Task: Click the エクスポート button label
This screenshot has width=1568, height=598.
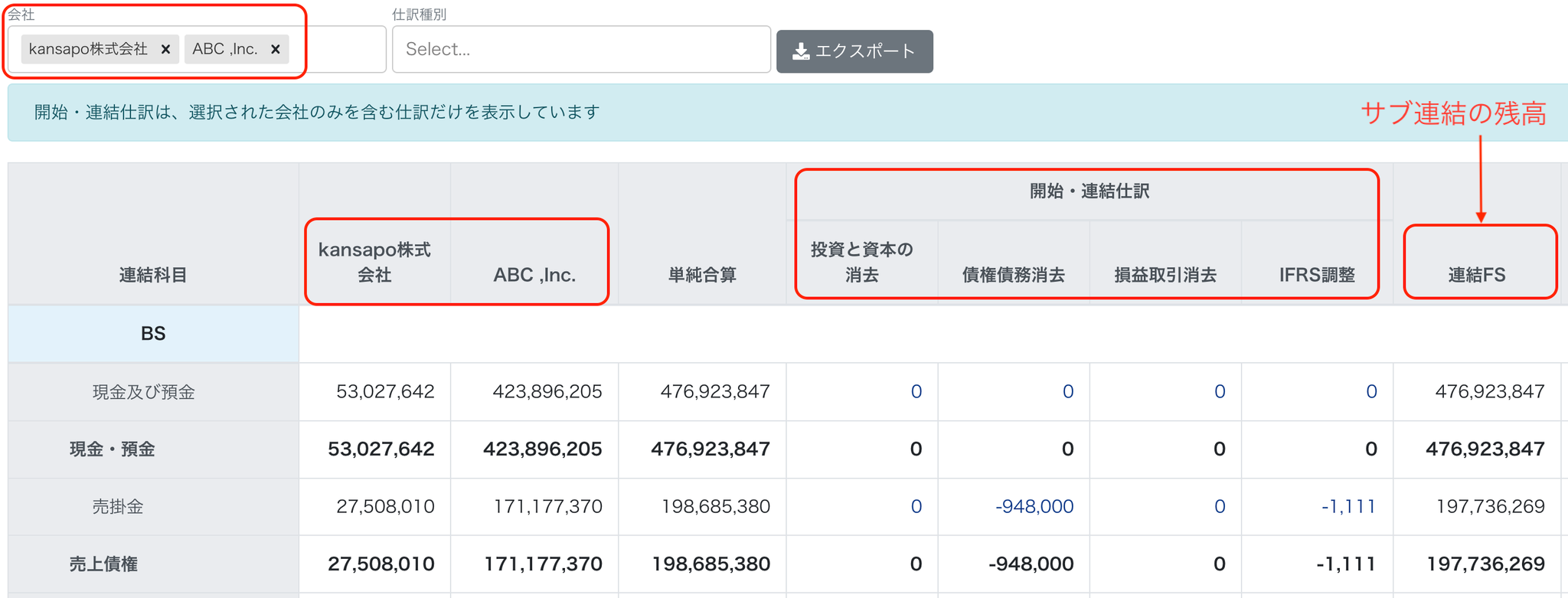Action: pyautogui.click(x=865, y=51)
